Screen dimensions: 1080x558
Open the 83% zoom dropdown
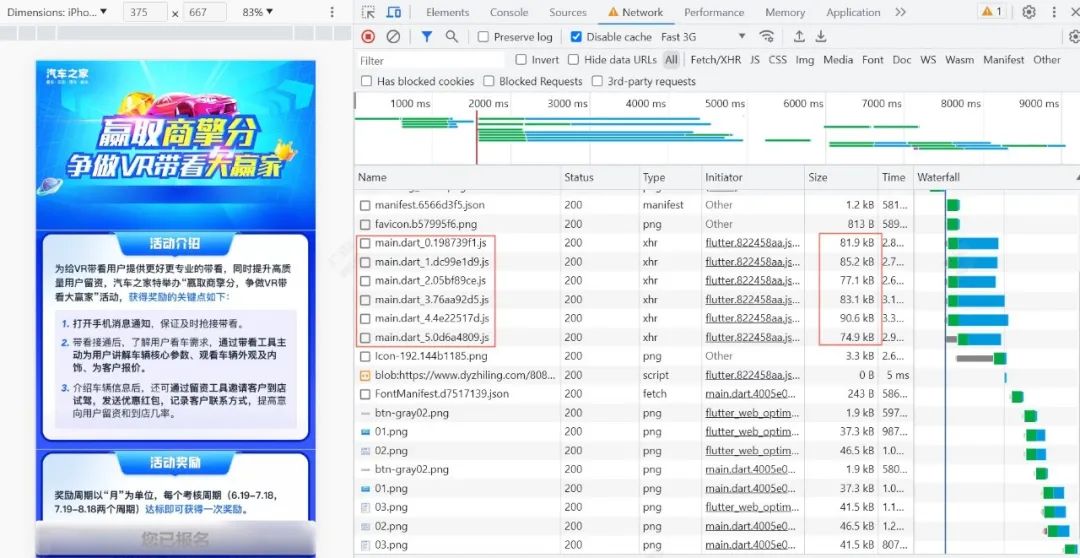coord(258,12)
